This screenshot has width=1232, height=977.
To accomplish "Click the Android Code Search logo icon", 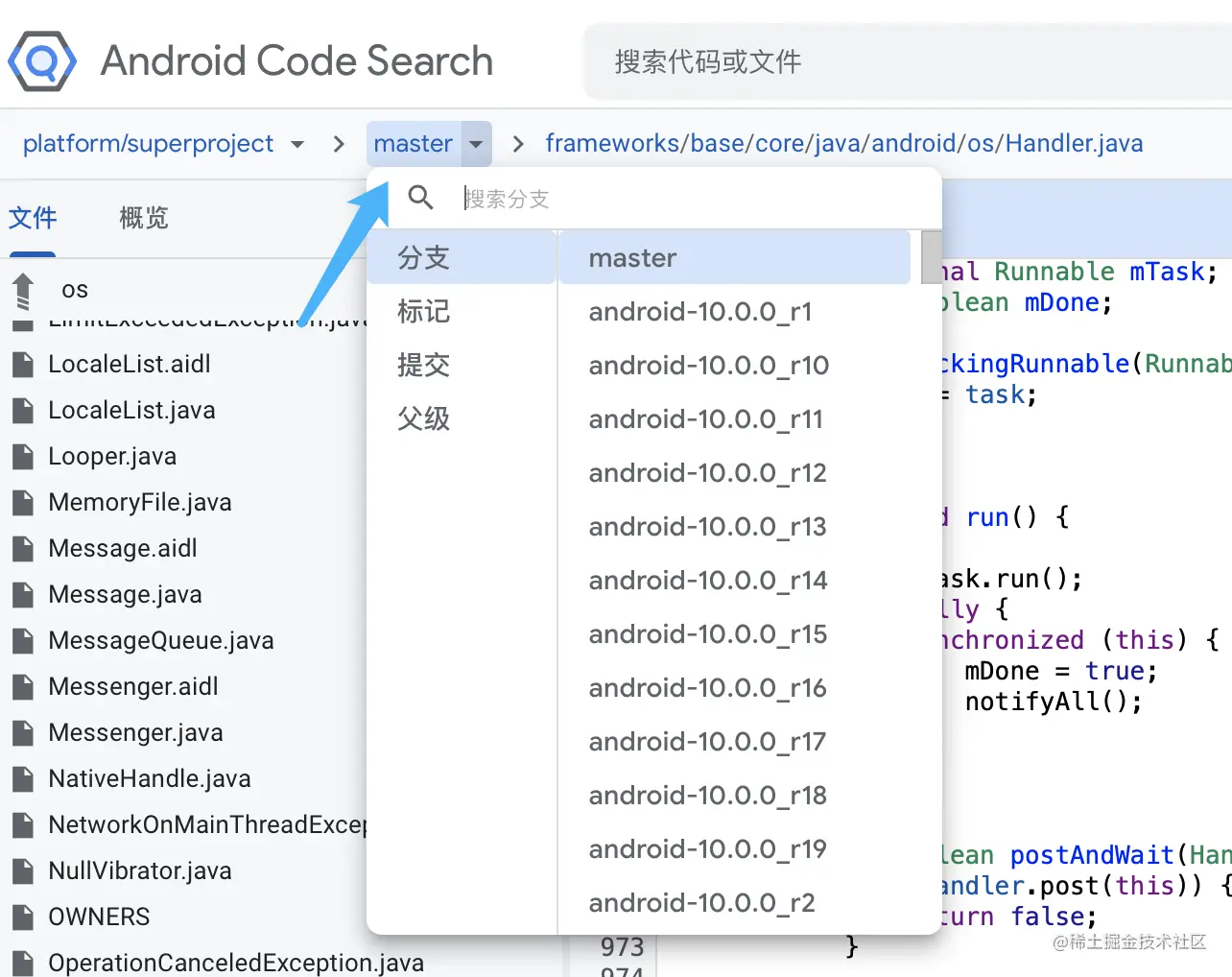I will (42, 61).
